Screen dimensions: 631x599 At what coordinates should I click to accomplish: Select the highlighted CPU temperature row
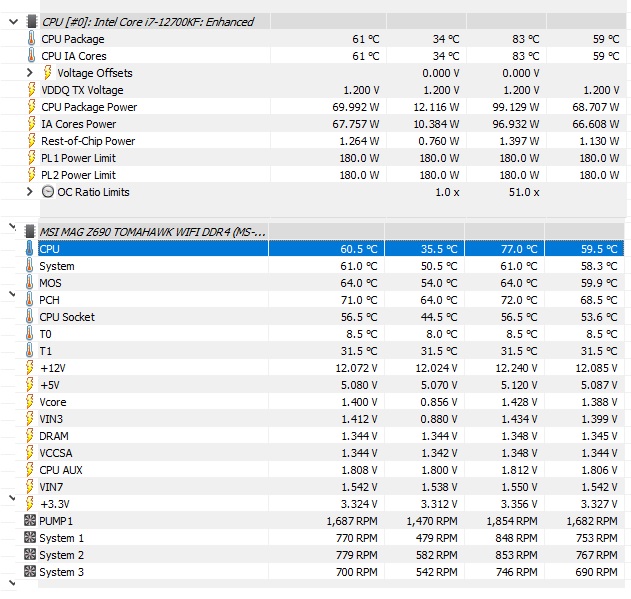(x=150, y=249)
